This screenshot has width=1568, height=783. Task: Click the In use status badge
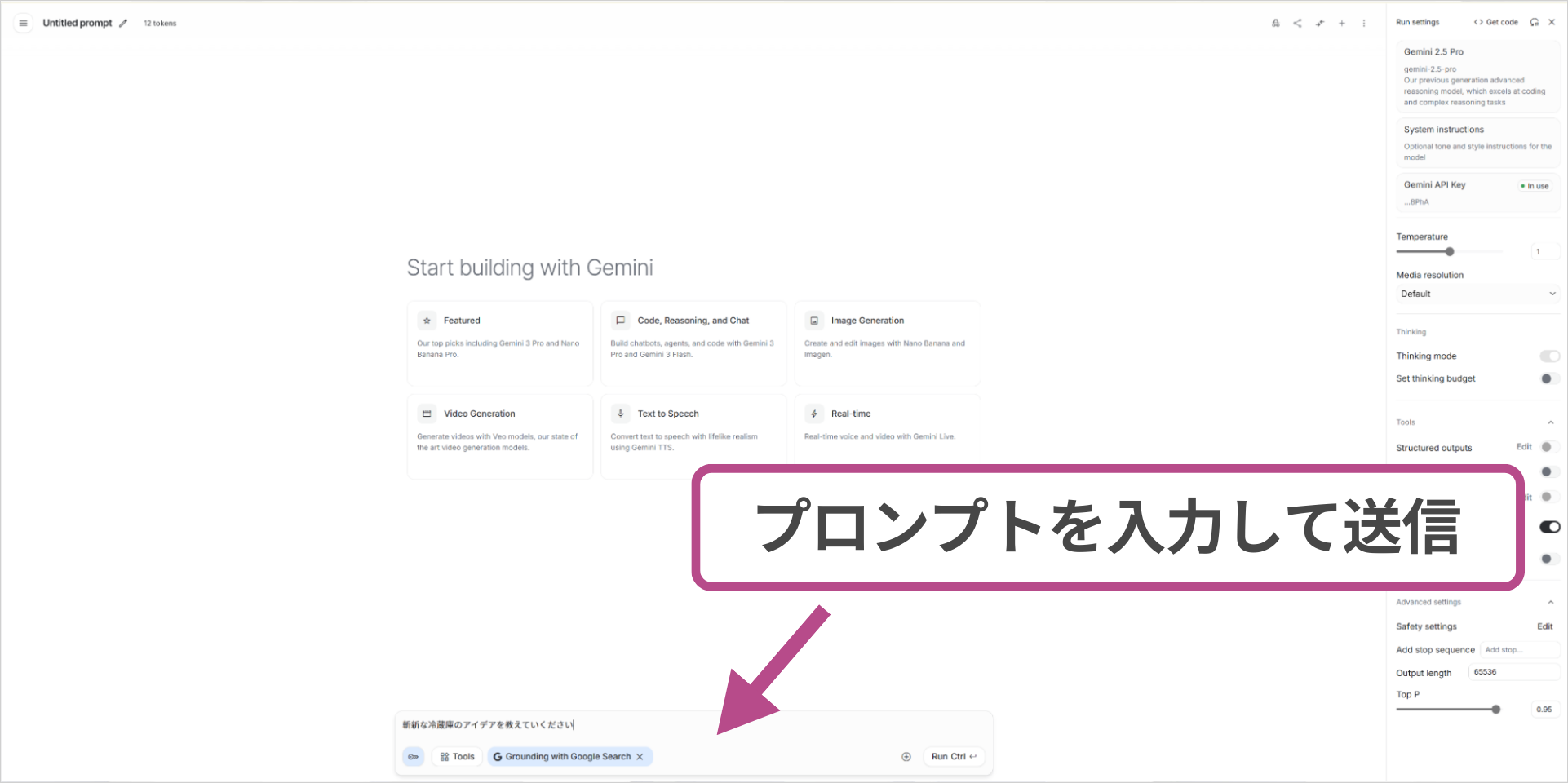pos(1535,186)
